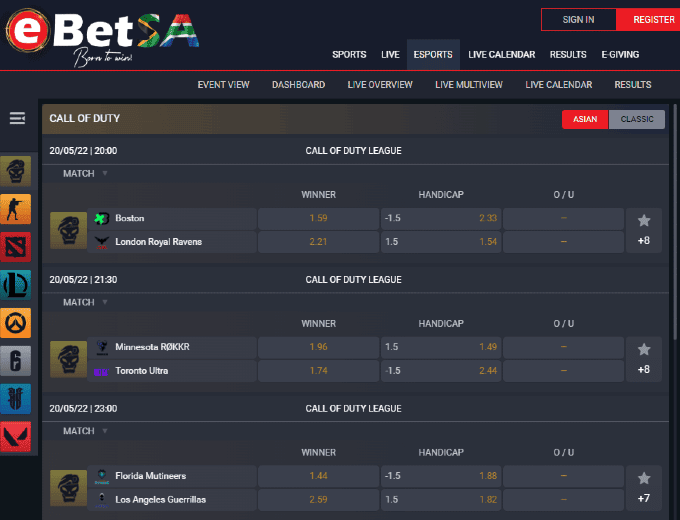
Task: Select Call of Duty sidebar game icon
Action: (x=16, y=171)
